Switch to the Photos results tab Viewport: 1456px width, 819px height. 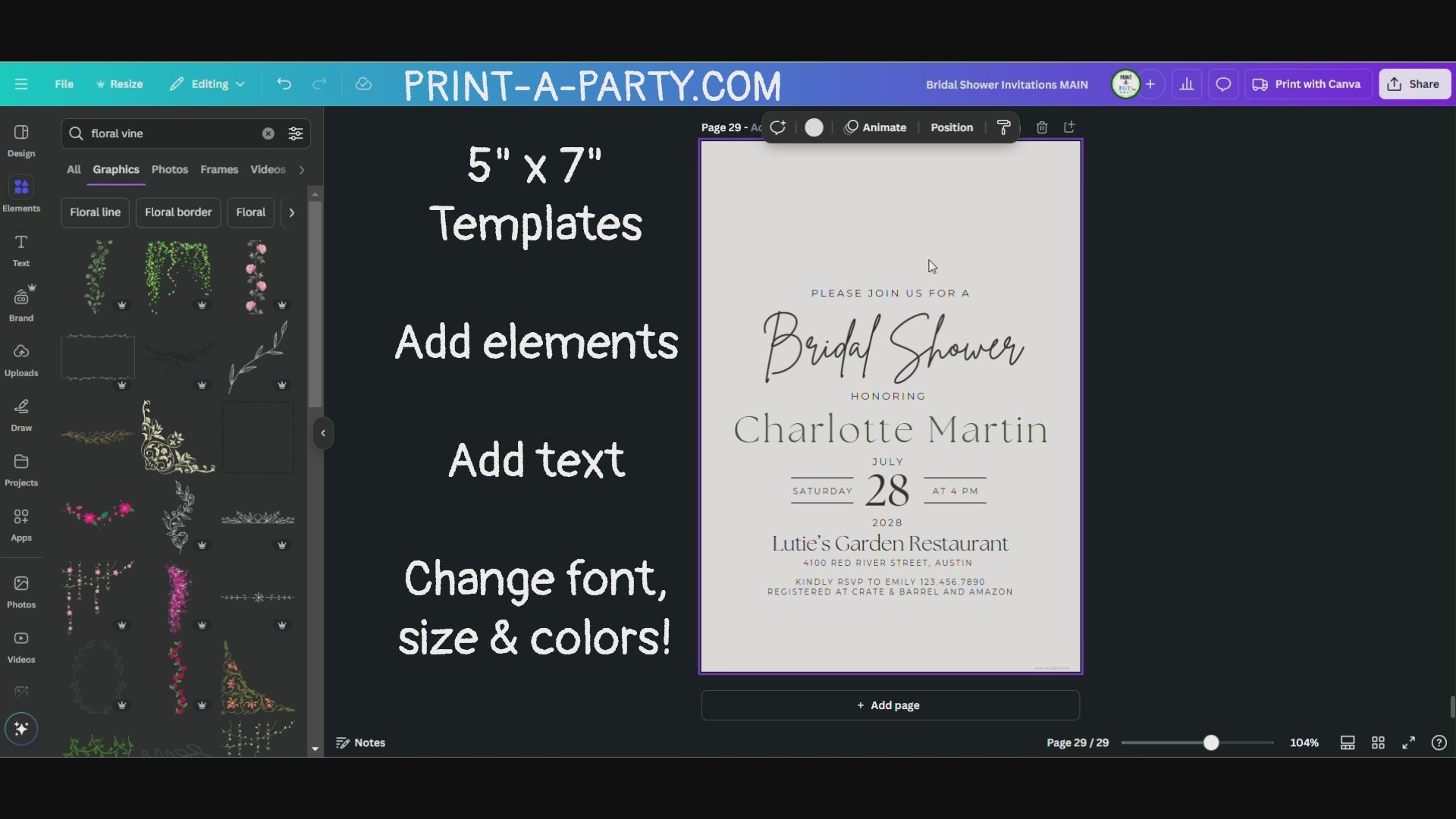pos(170,170)
